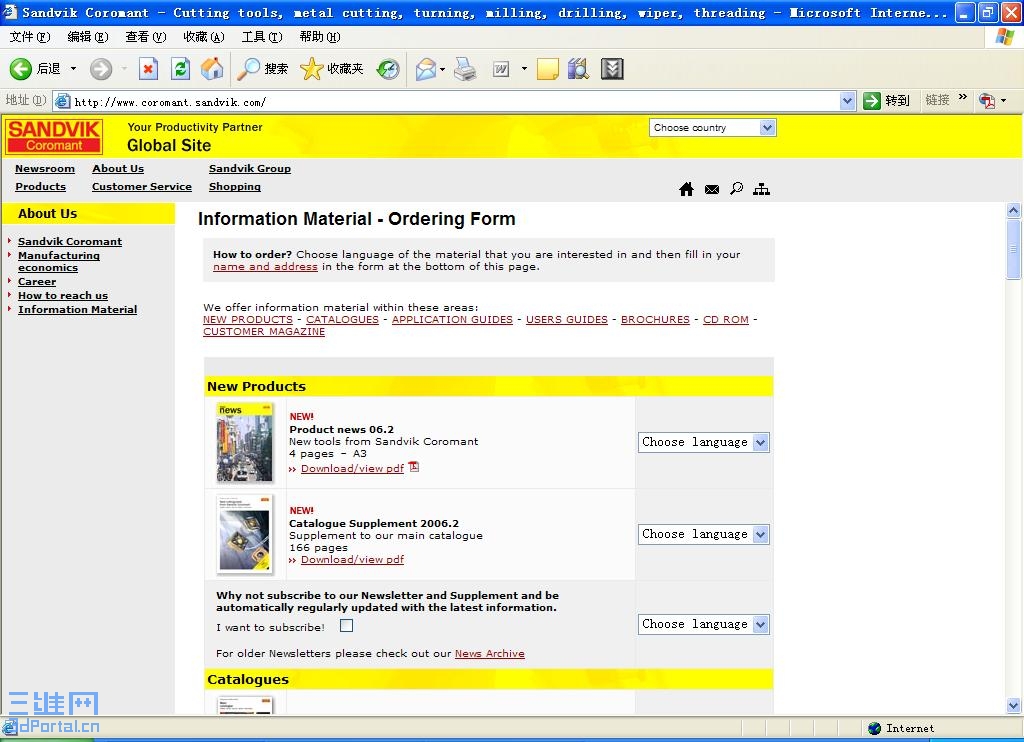Image resolution: width=1024 pixels, height=742 pixels.
Task: Open the History clock icon
Action: 388,69
